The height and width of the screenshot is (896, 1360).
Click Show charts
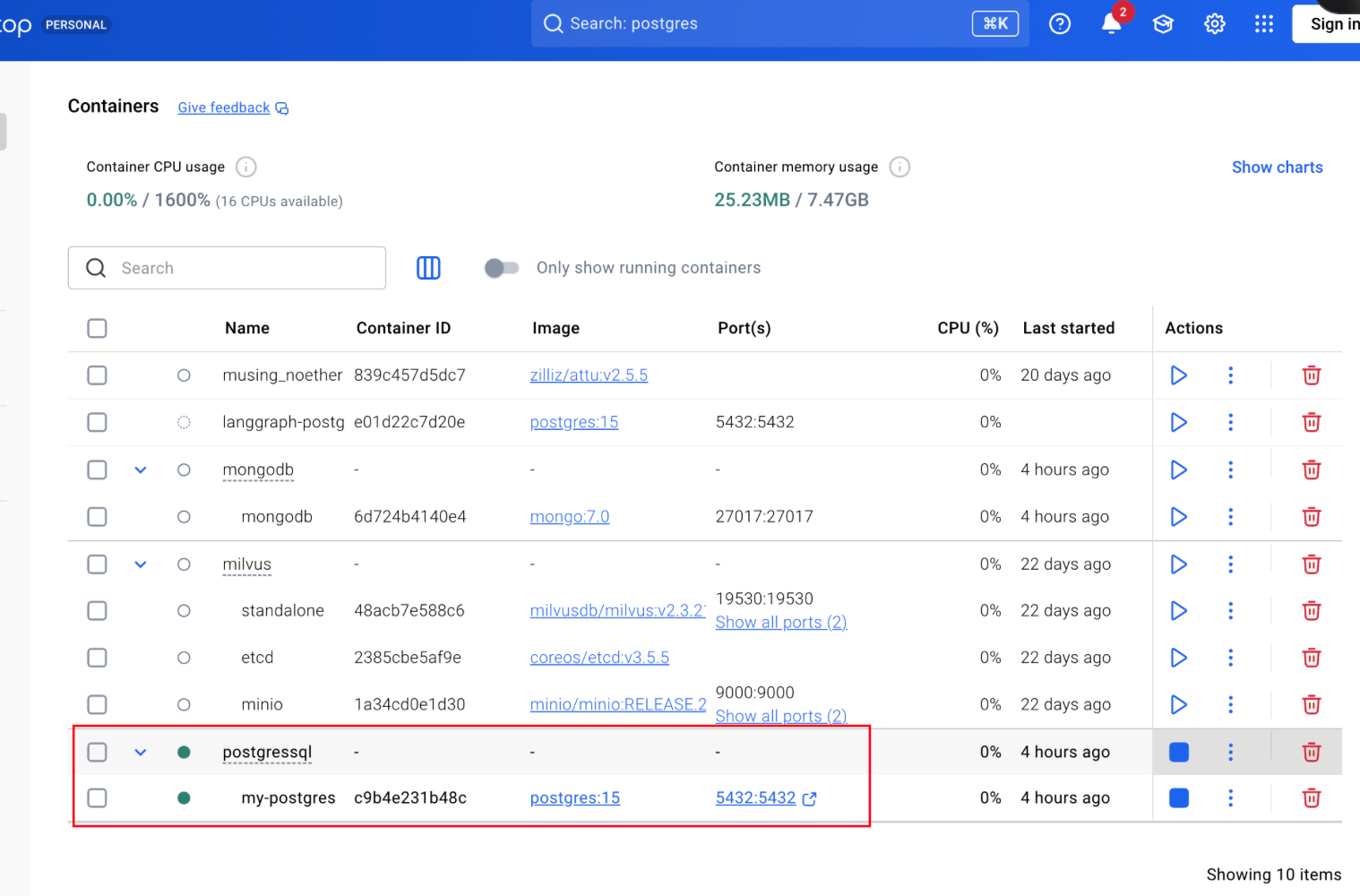[x=1277, y=168]
